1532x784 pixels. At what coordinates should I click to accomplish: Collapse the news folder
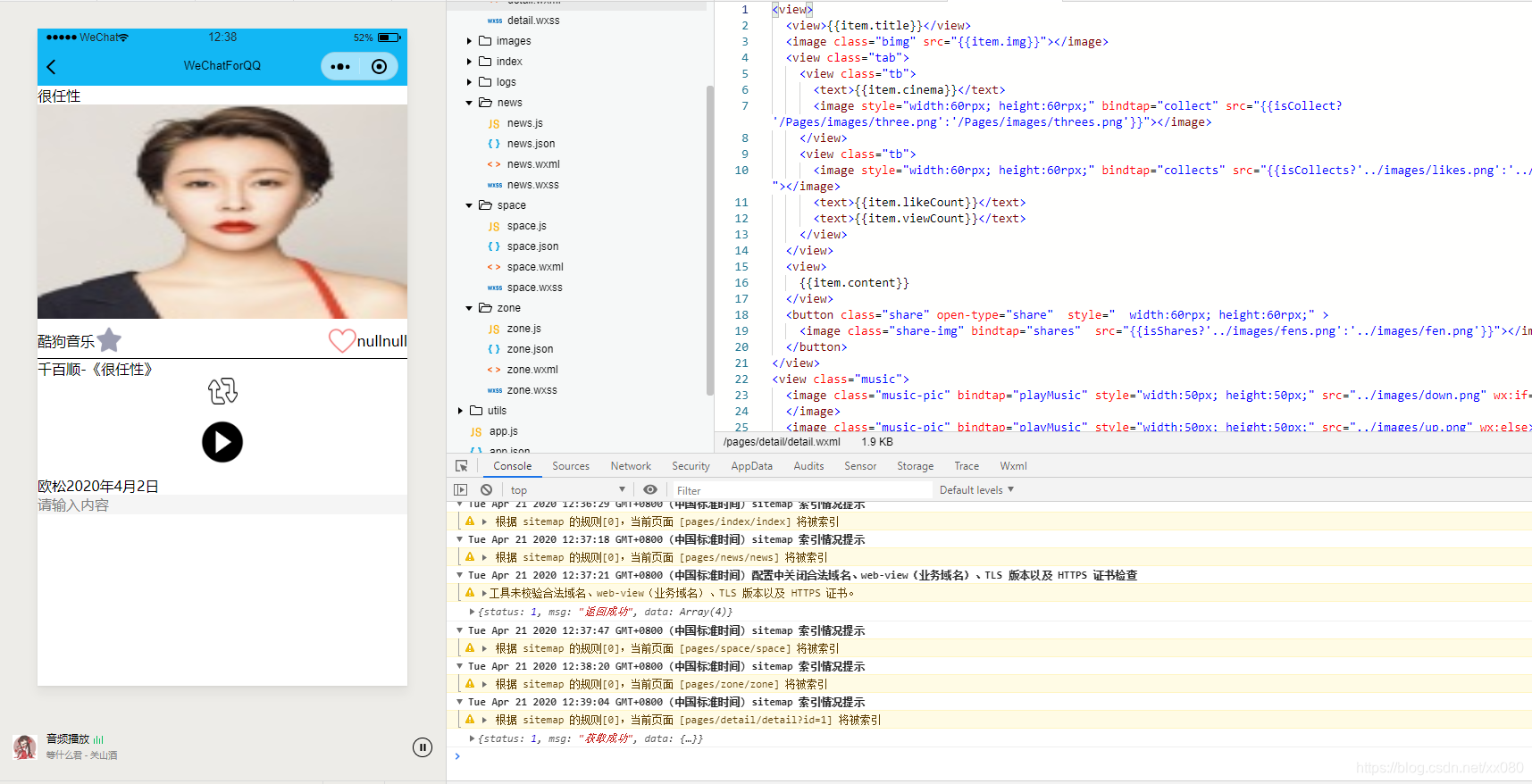pyautogui.click(x=469, y=103)
